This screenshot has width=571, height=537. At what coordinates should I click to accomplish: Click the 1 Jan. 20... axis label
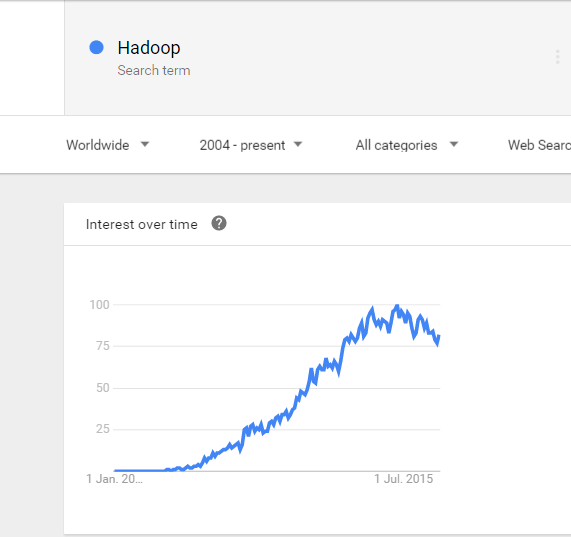tap(114, 478)
